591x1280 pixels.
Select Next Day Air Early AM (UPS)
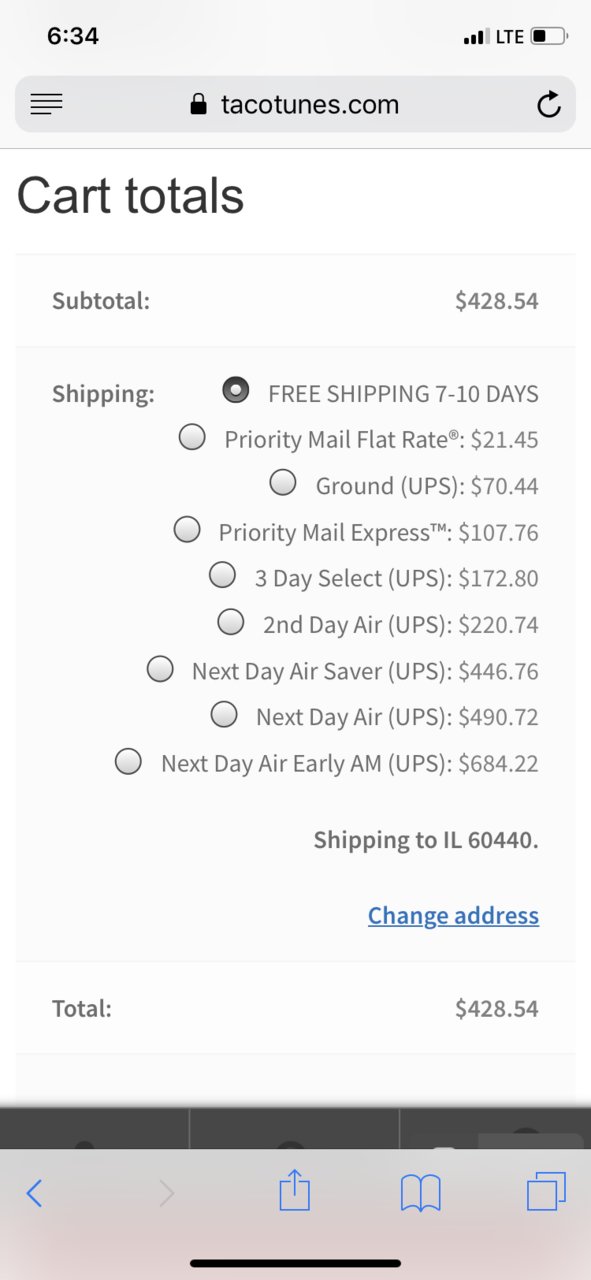point(128,761)
